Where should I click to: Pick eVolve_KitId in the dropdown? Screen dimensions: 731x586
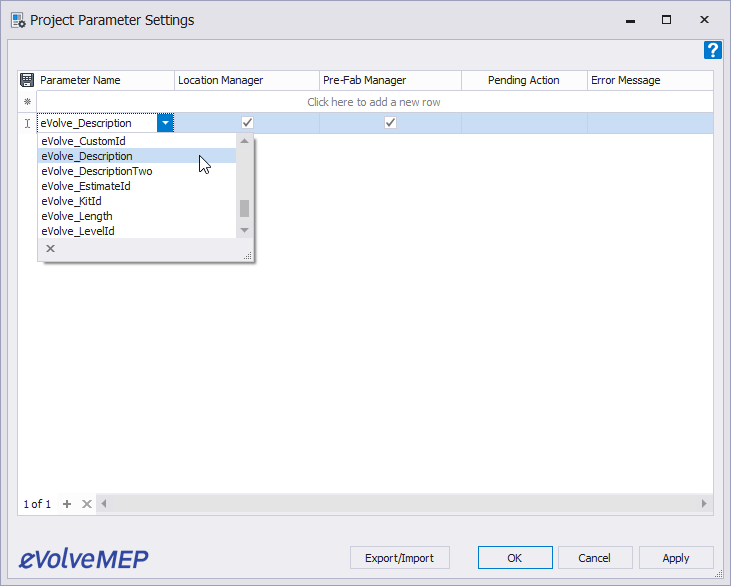click(137, 201)
